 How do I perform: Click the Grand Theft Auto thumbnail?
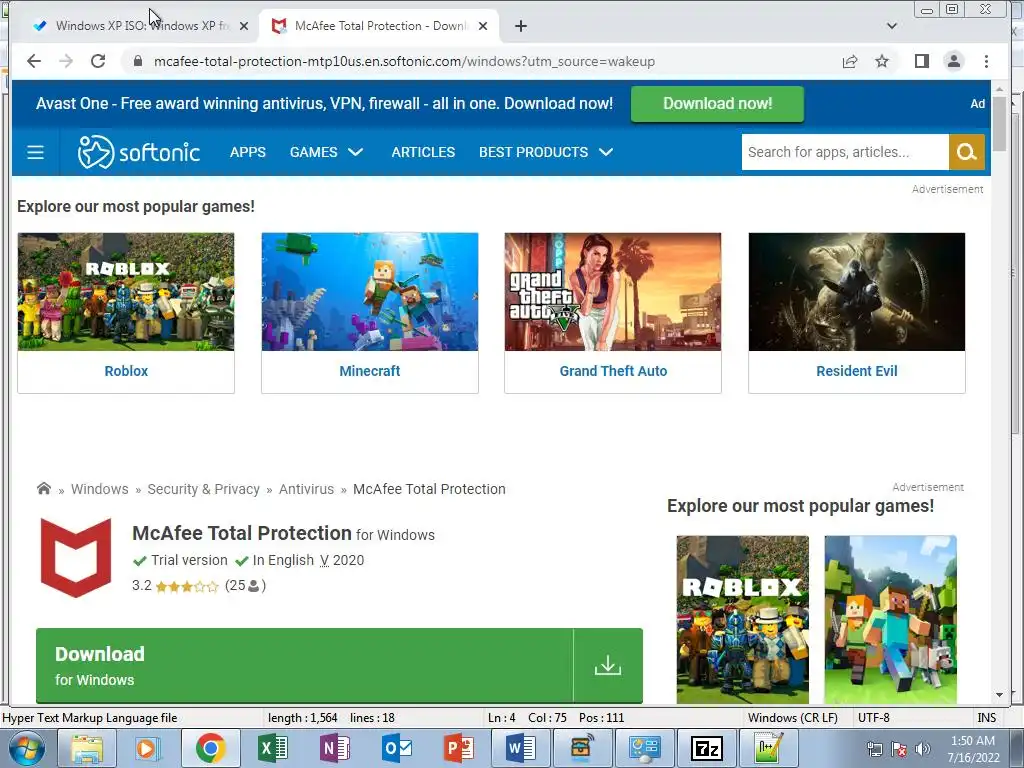613,292
